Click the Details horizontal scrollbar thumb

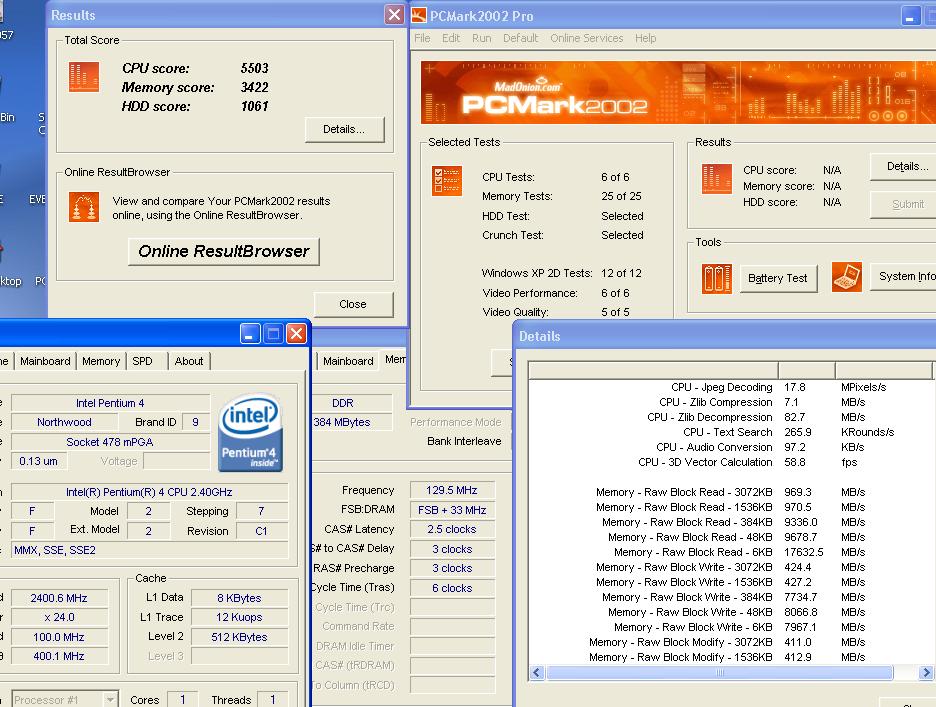coord(719,673)
